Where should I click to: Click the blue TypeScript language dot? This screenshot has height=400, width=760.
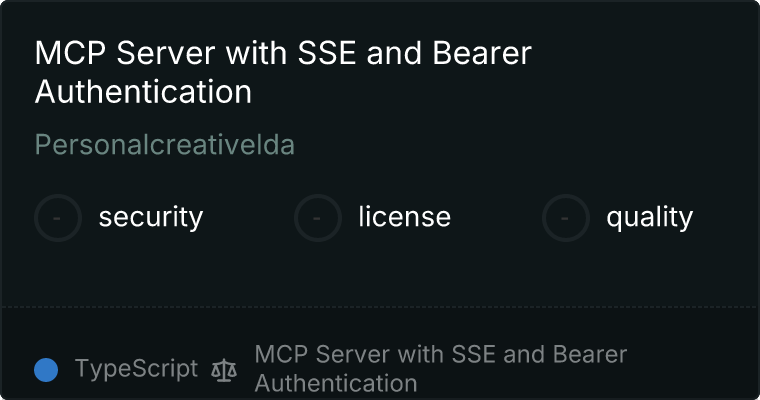(46, 370)
